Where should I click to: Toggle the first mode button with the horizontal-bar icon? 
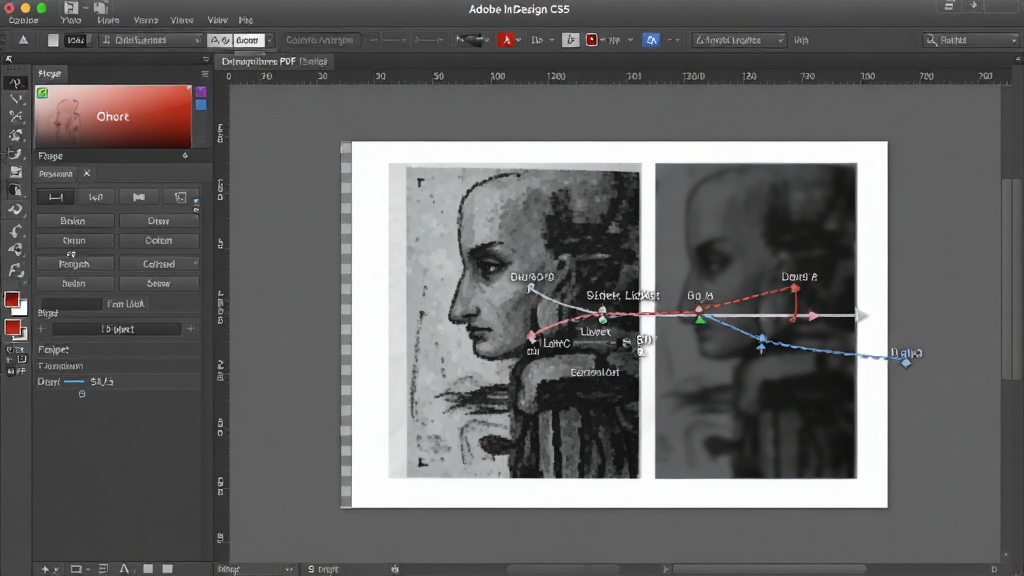(56, 197)
